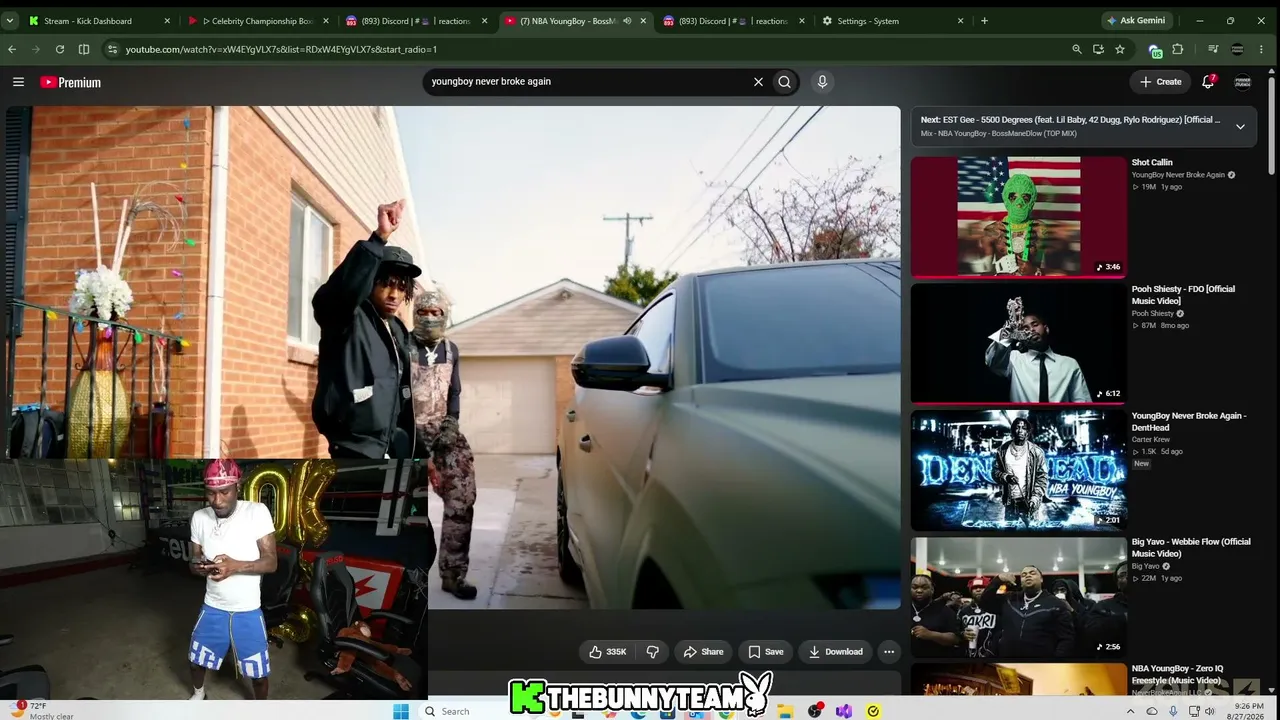Go back in the browser
1280x720 pixels.
pos(12,49)
